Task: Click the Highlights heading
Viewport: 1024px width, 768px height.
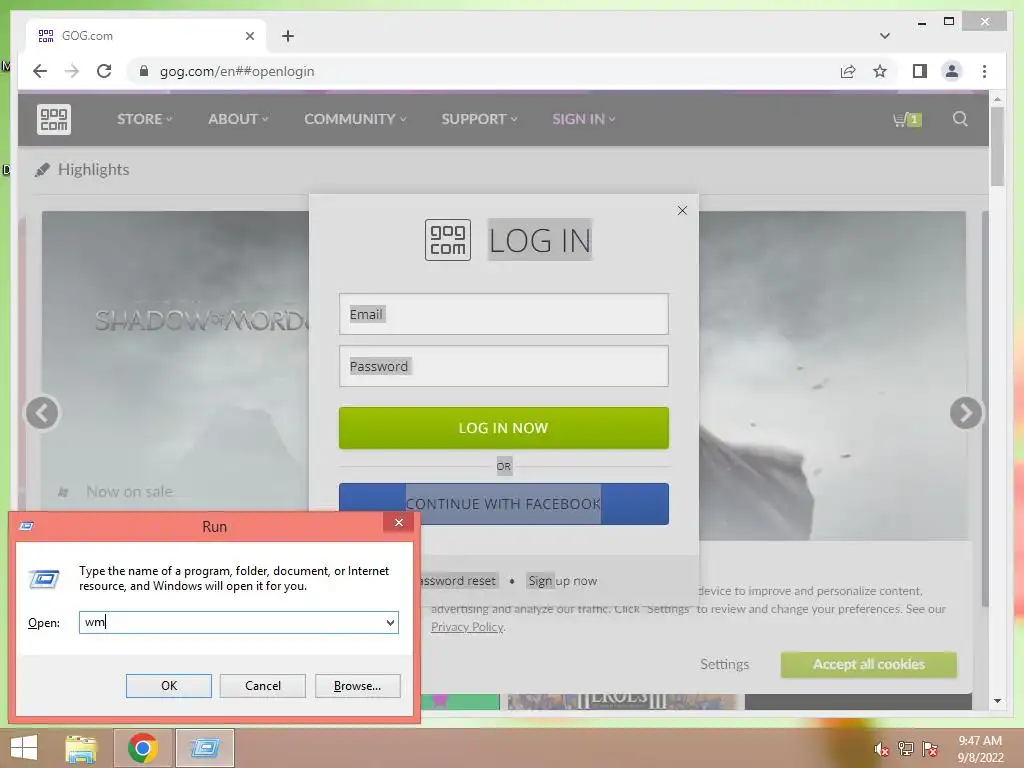Action: (x=93, y=170)
